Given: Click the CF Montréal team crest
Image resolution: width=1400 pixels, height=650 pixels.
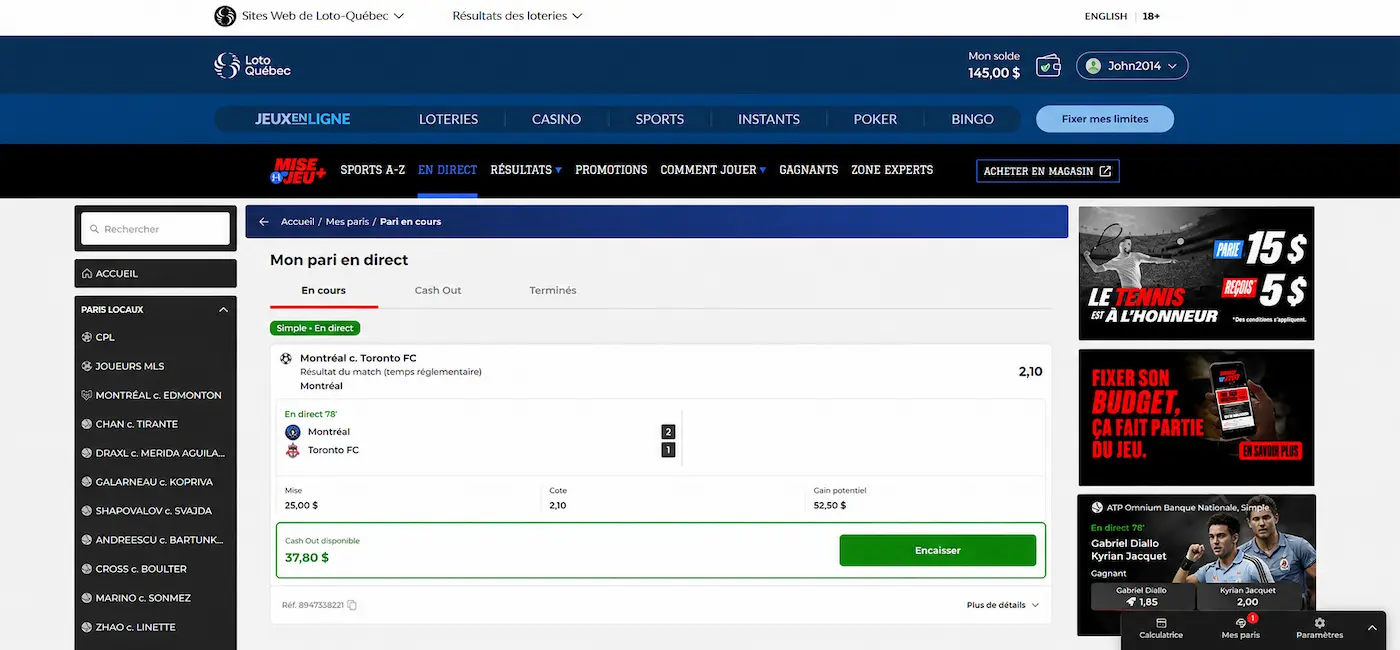Looking at the screenshot, I should tap(293, 432).
